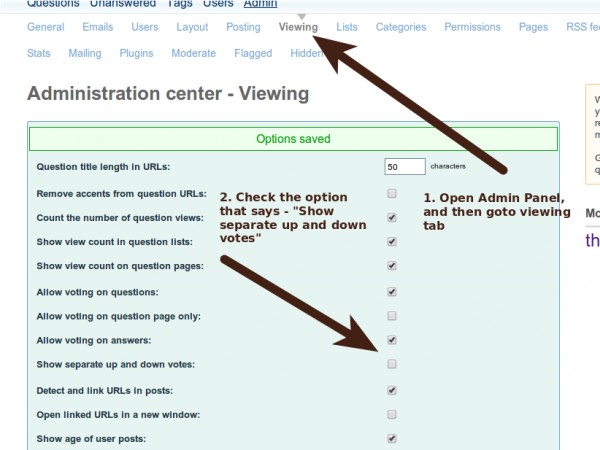Click the Stats link

click(39, 53)
